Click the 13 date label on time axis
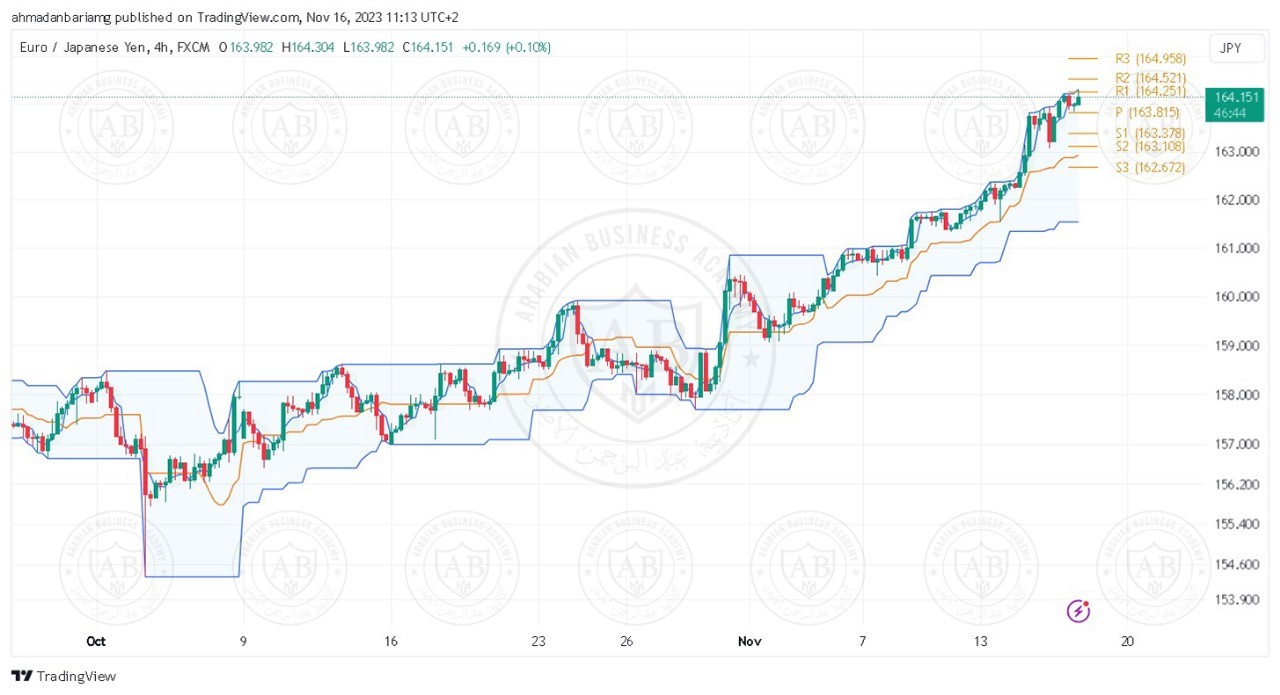This screenshot has width=1280, height=695. [x=981, y=642]
